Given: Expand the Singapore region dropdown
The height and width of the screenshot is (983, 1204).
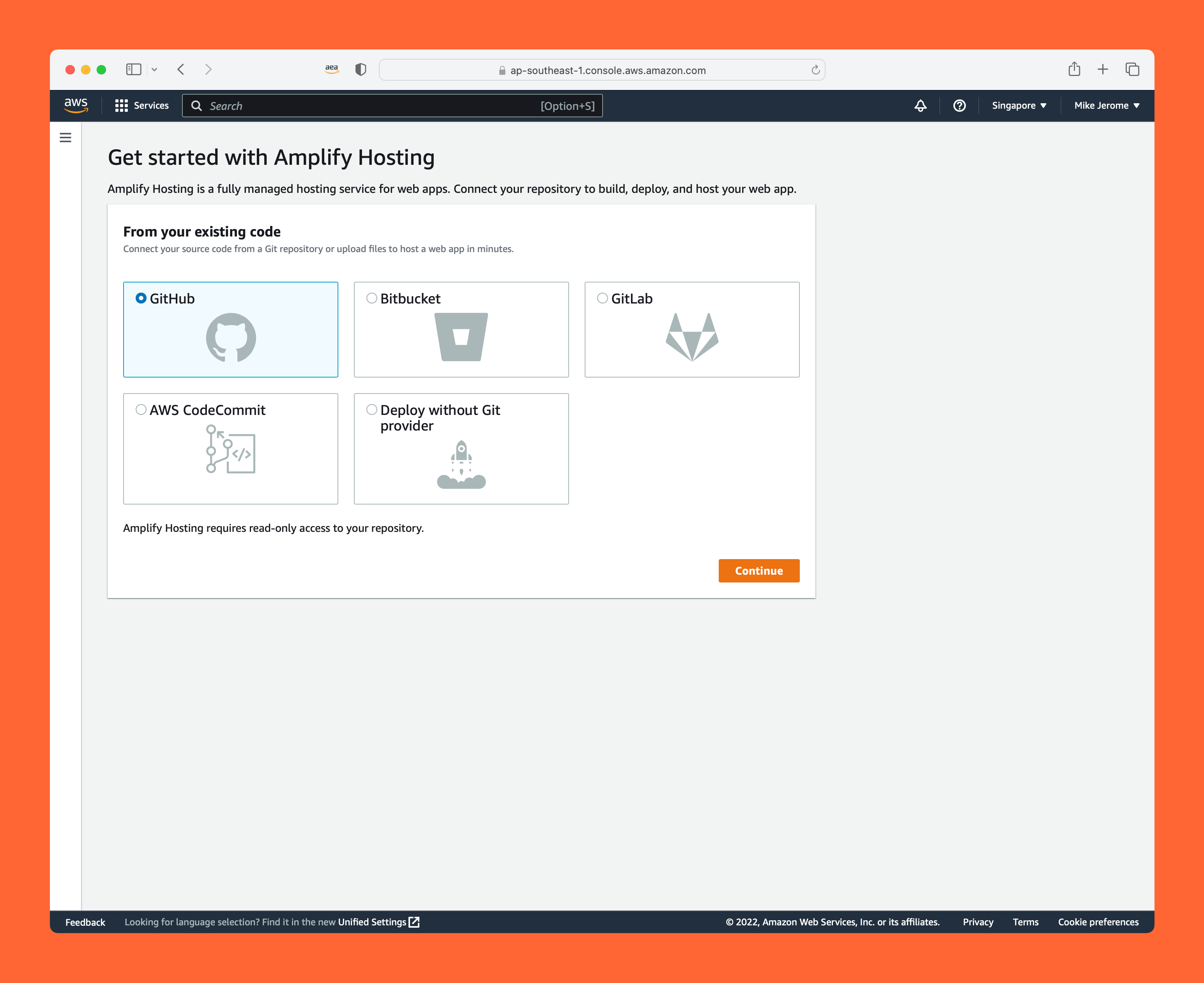Looking at the screenshot, I should [1018, 105].
